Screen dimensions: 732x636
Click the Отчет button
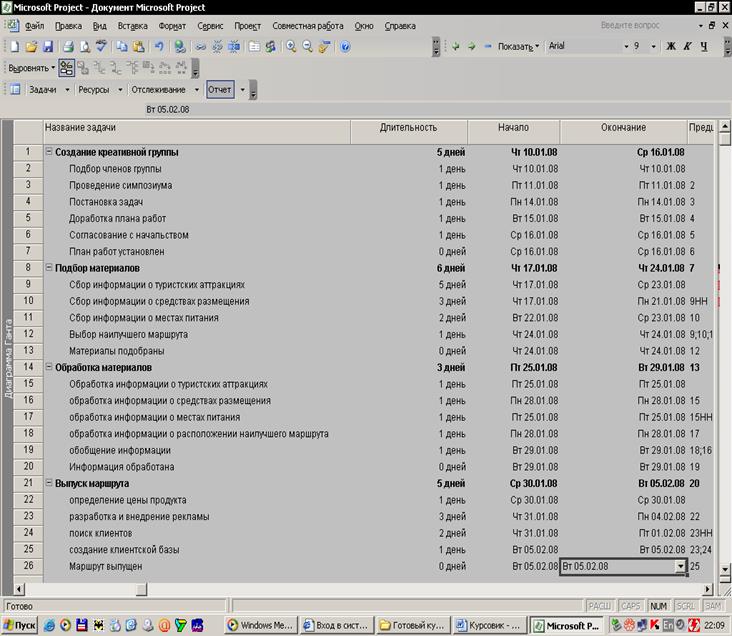coord(220,90)
